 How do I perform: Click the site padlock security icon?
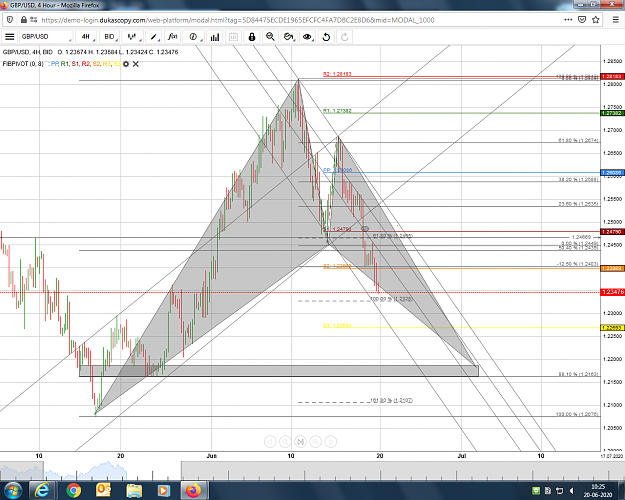coord(24,20)
